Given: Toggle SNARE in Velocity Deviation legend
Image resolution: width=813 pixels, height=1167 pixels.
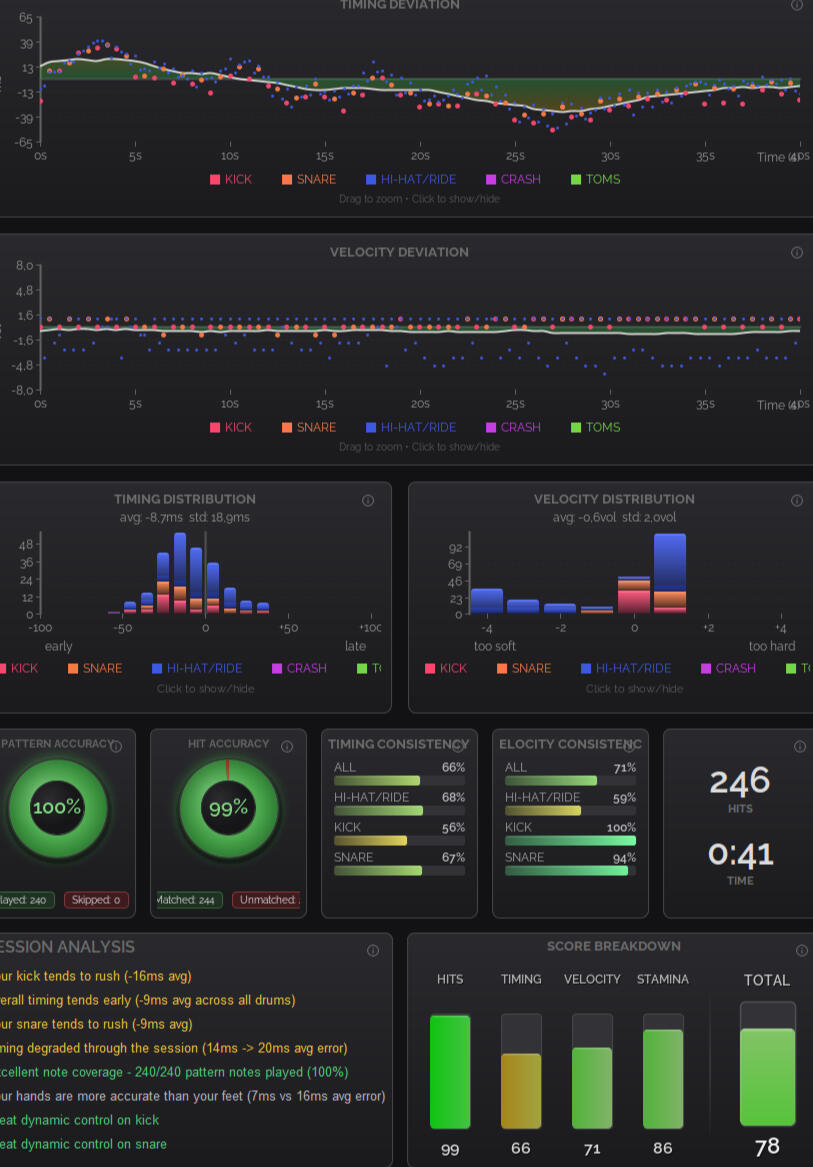Looking at the screenshot, I should coord(309,427).
